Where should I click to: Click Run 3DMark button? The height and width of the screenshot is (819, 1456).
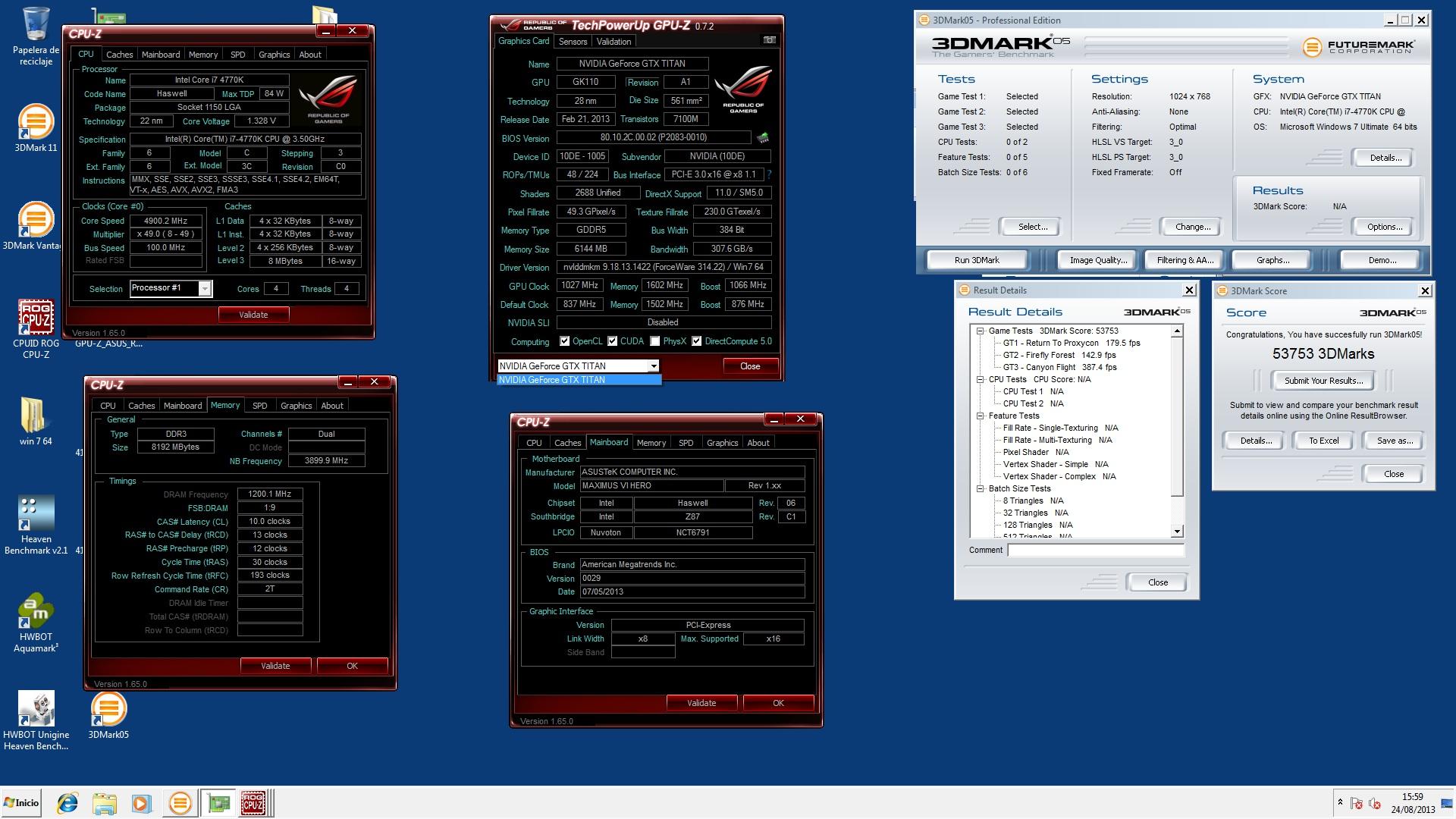point(977,260)
